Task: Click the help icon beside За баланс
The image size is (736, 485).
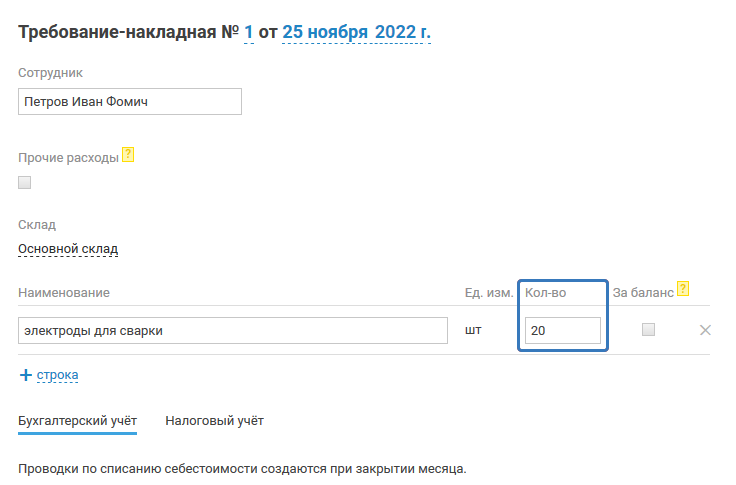Action: (x=683, y=289)
